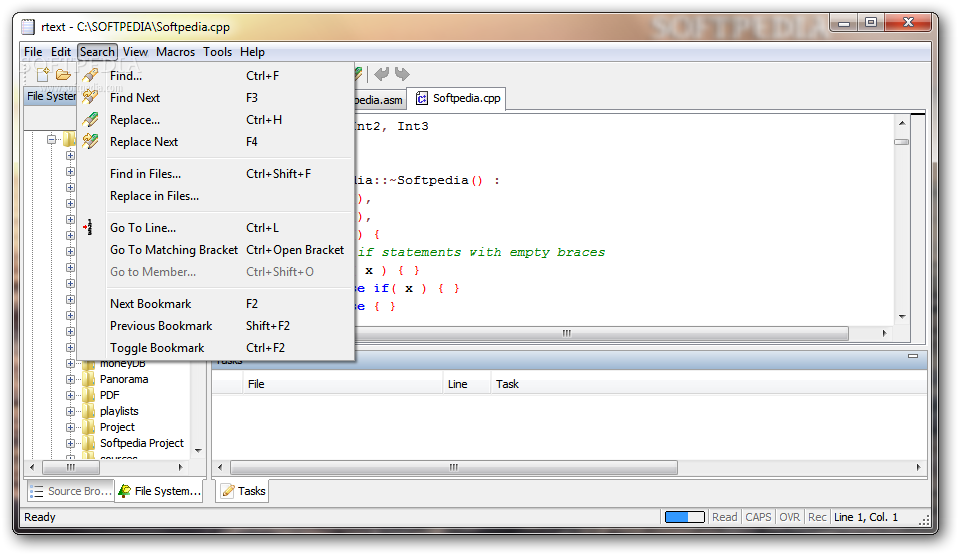Open Replace in Files... dialog

[x=216, y=196]
